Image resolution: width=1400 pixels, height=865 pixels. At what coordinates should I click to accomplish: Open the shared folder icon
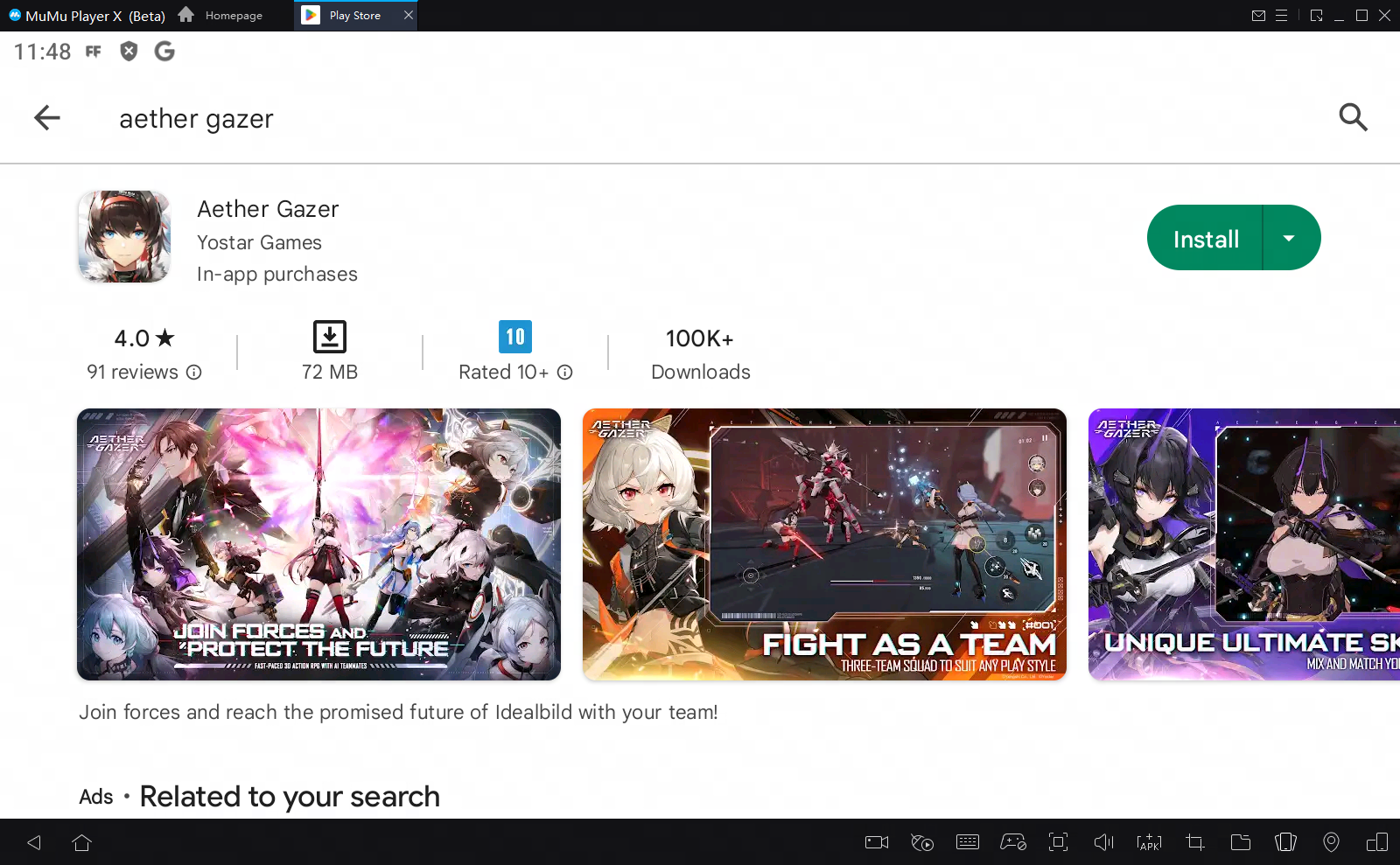(x=1240, y=842)
